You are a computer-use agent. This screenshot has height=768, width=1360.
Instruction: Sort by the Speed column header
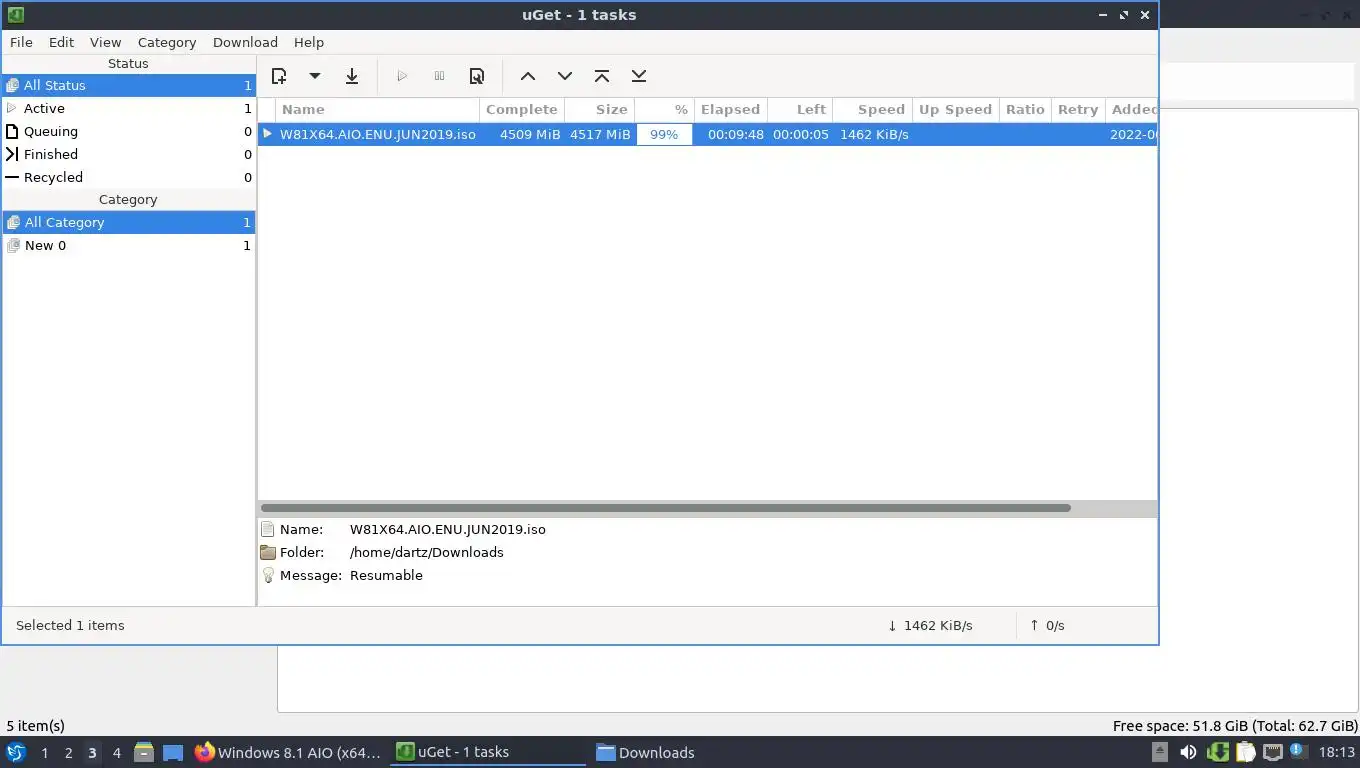[x=872, y=109]
